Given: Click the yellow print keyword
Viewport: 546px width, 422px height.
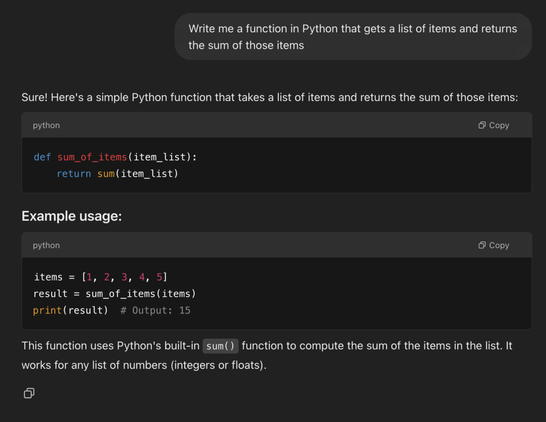Looking at the screenshot, I should (x=47, y=311).
